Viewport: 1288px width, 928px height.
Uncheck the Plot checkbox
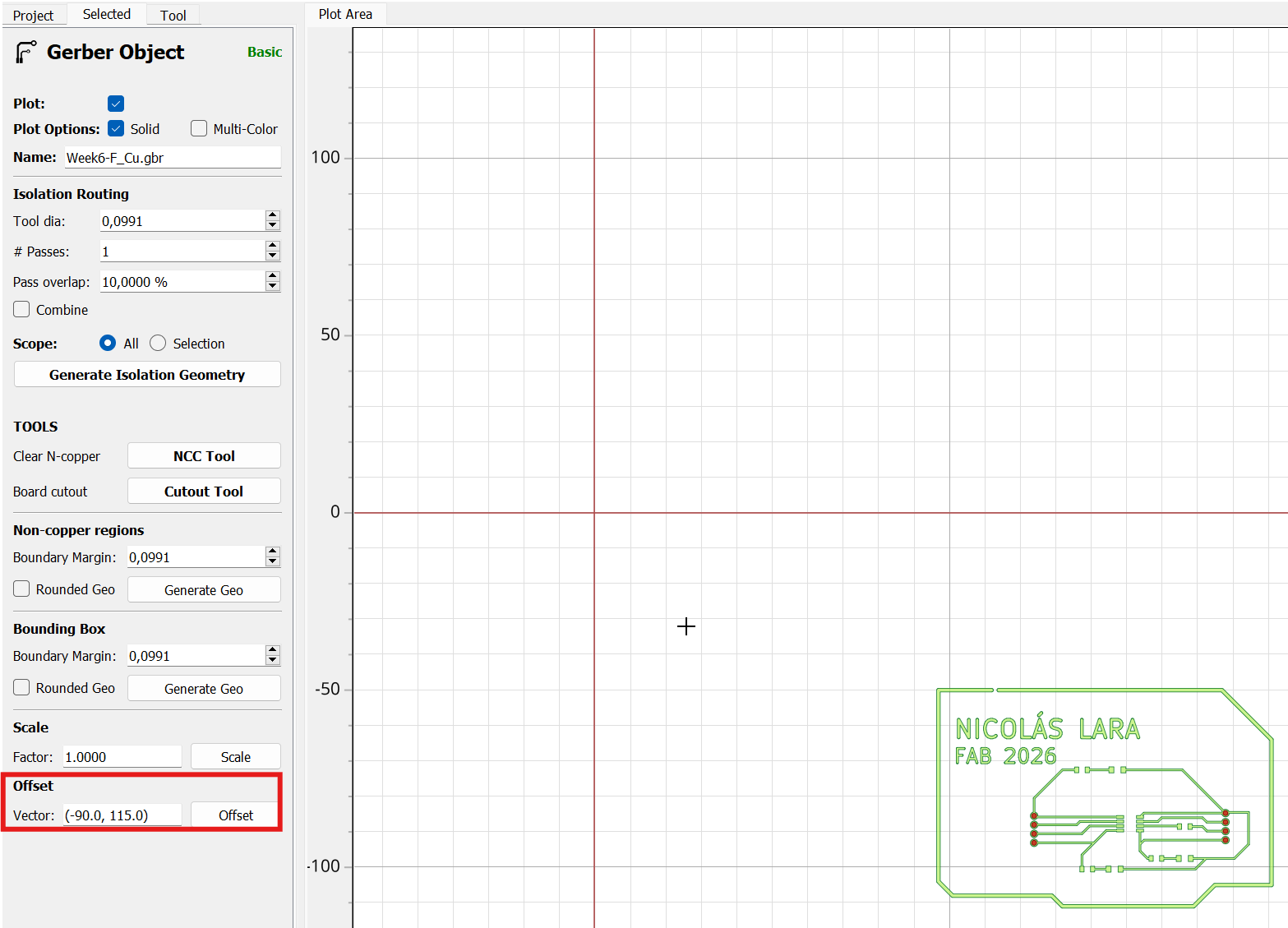tap(116, 104)
